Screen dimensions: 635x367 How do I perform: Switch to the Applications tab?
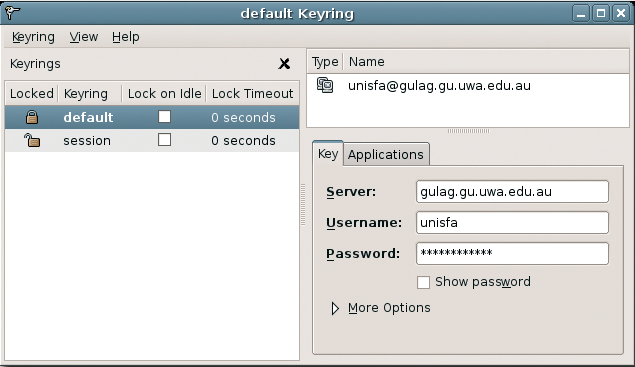coord(386,154)
